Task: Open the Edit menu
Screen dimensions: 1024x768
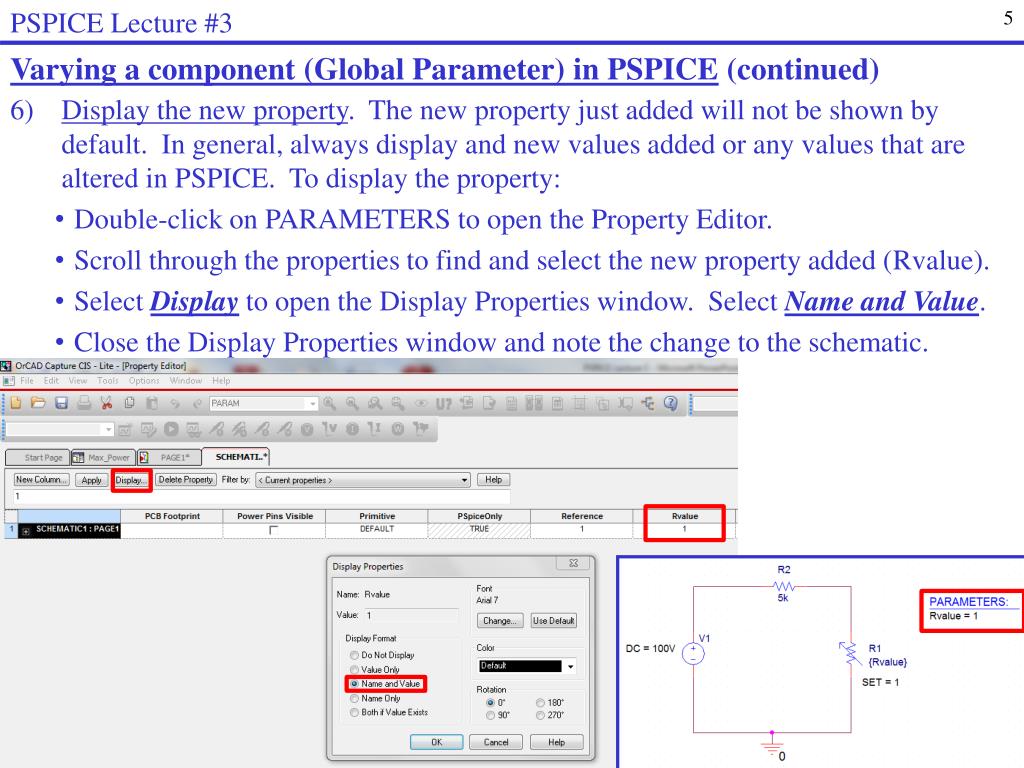Action: click(x=51, y=381)
